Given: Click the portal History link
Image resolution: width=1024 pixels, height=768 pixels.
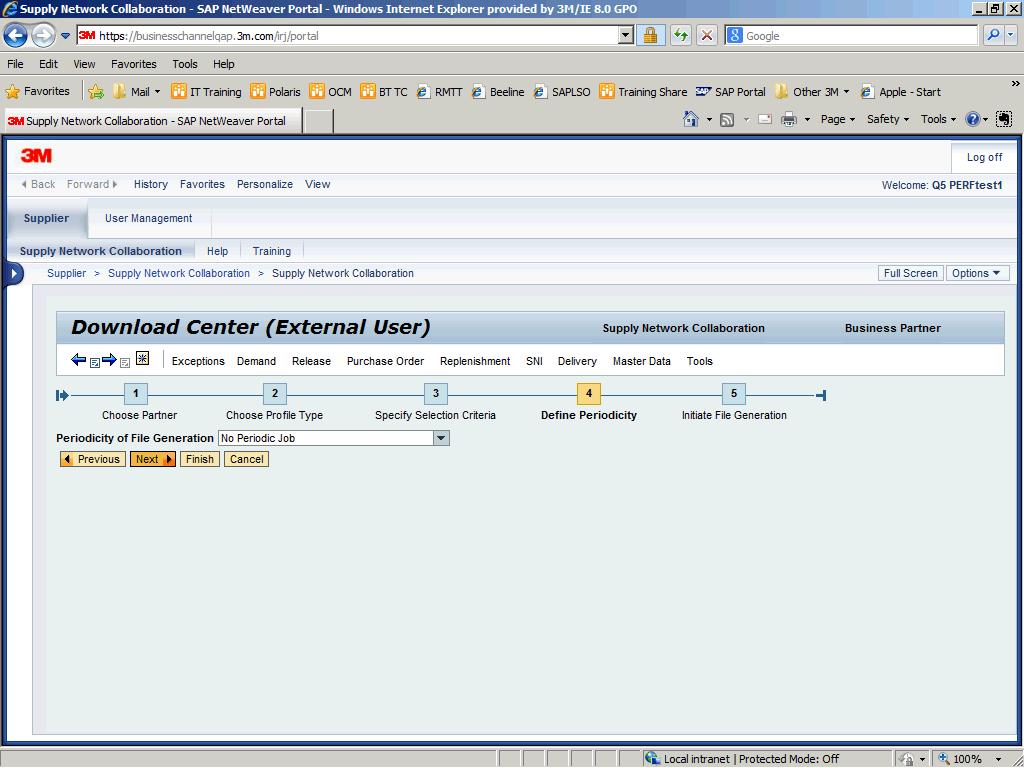Looking at the screenshot, I should click(151, 184).
